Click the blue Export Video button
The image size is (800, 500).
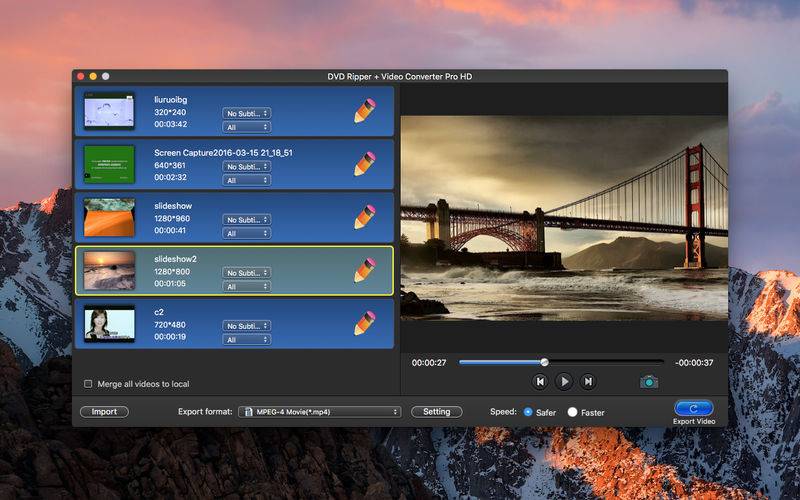(694, 408)
